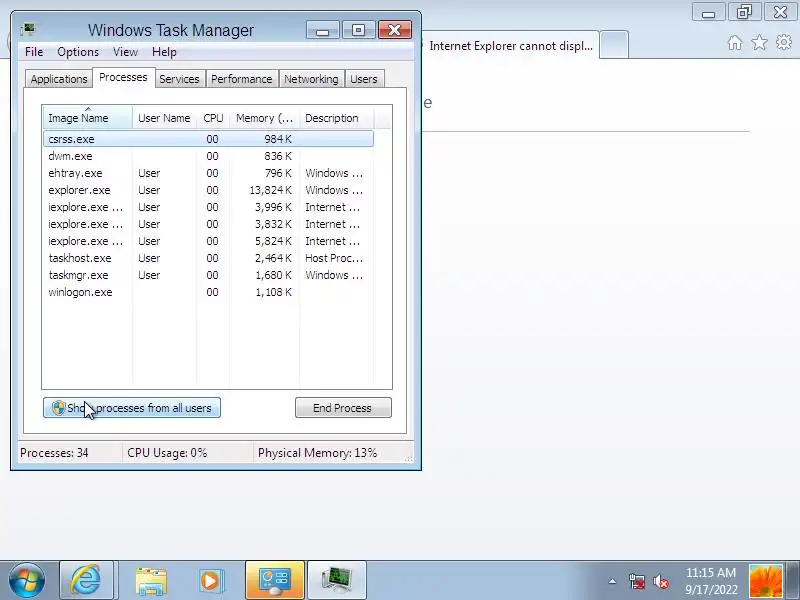Minimize the Internet Explorer window
Viewport: 800px width, 600px height.
pyautogui.click(x=709, y=12)
